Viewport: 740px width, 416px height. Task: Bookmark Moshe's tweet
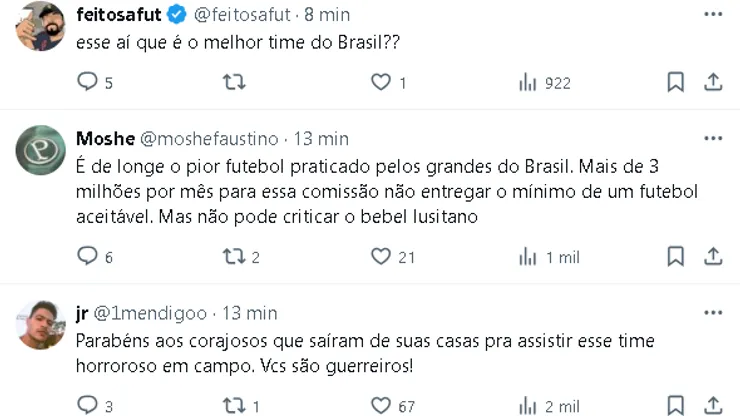(676, 257)
